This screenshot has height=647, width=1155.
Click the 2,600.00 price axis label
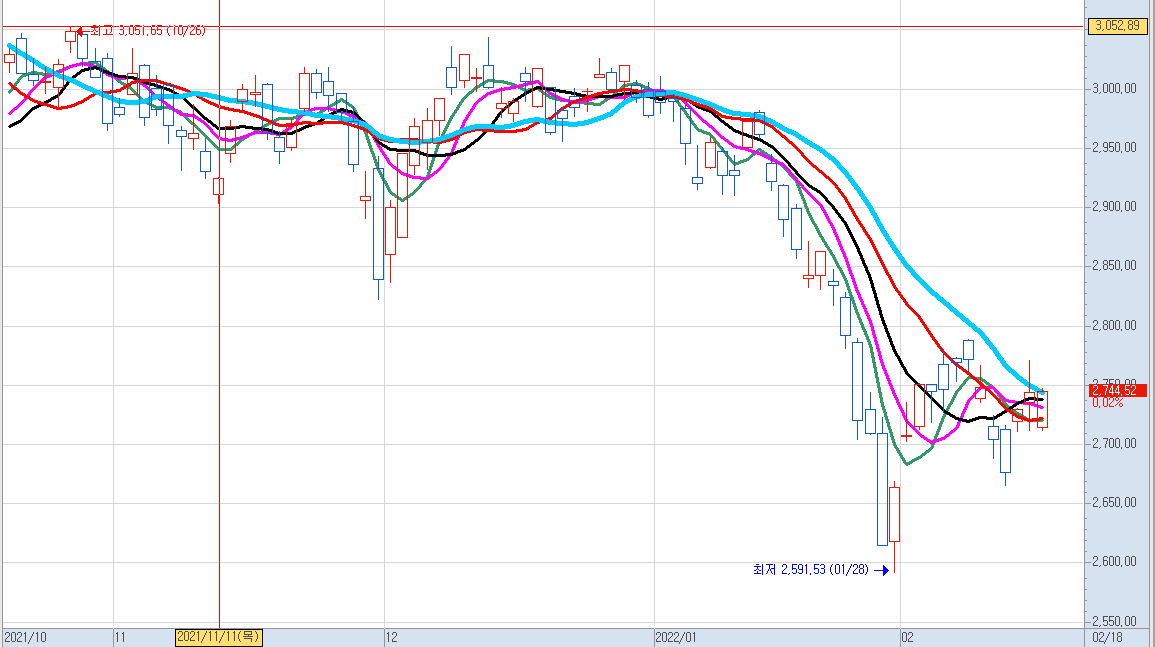pos(1115,562)
